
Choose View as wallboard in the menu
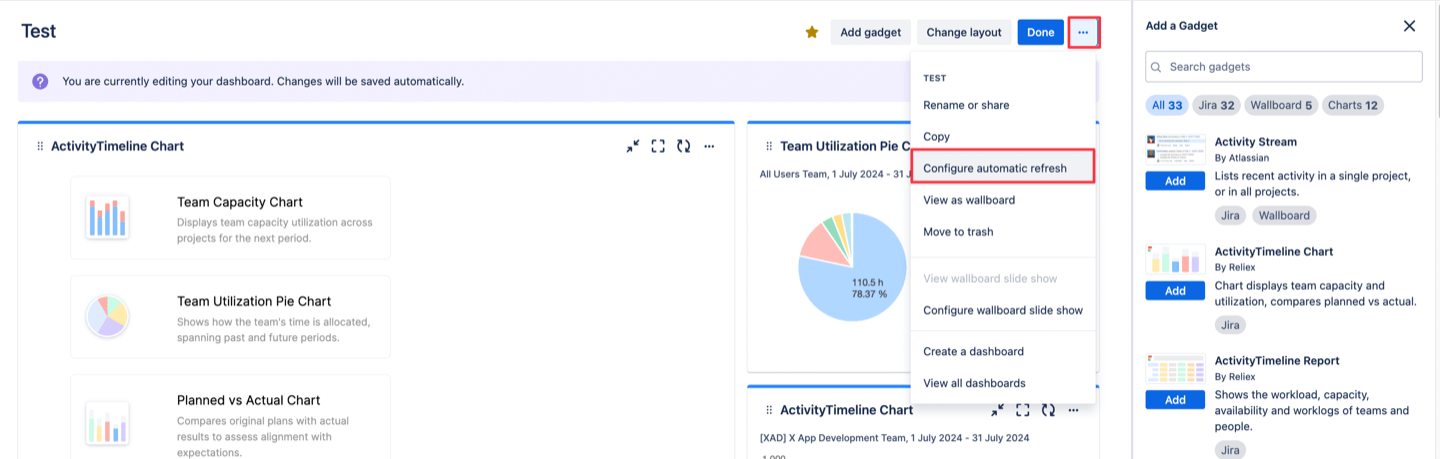click(x=968, y=200)
